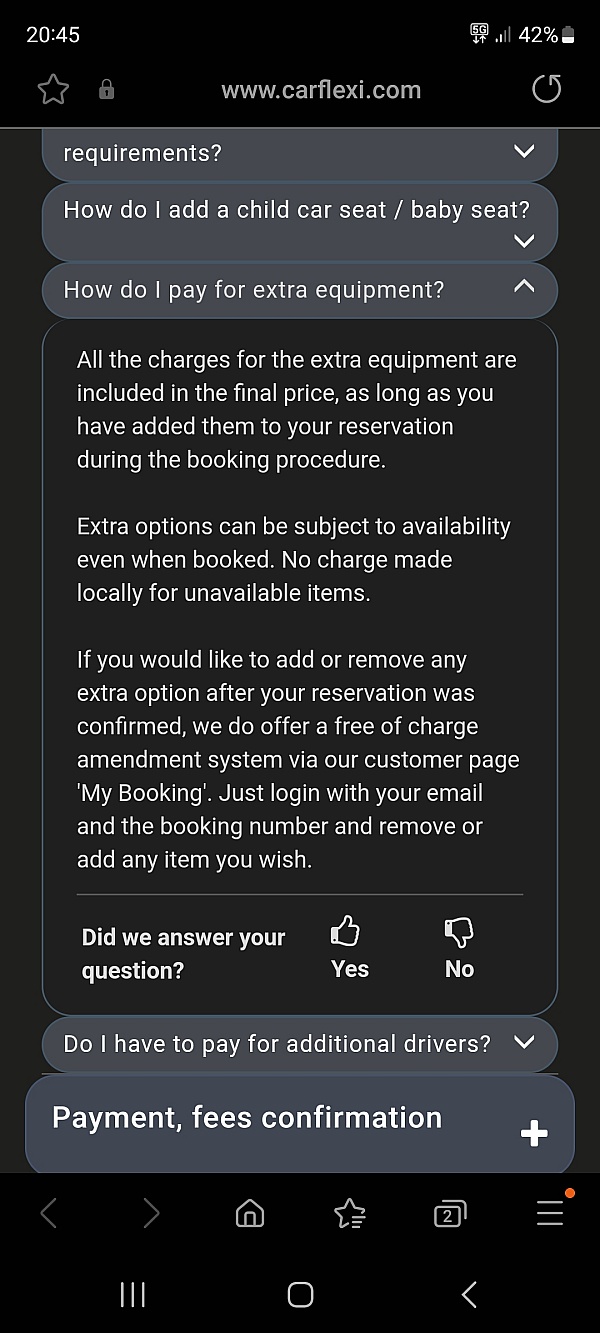Open the browser hamburger menu
The image size is (600, 1333).
(x=550, y=1211)
